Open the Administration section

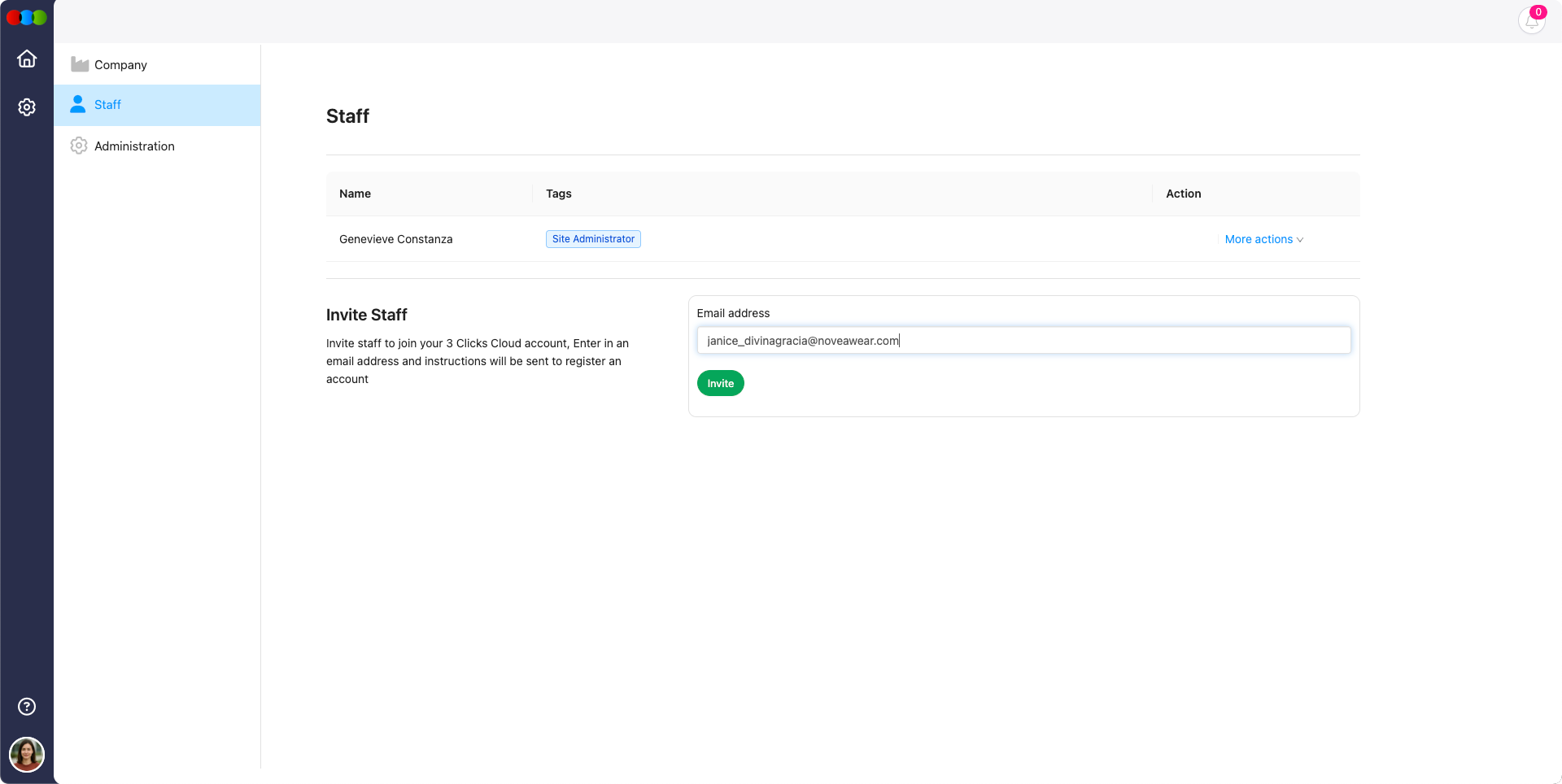(x=134, y=146)
